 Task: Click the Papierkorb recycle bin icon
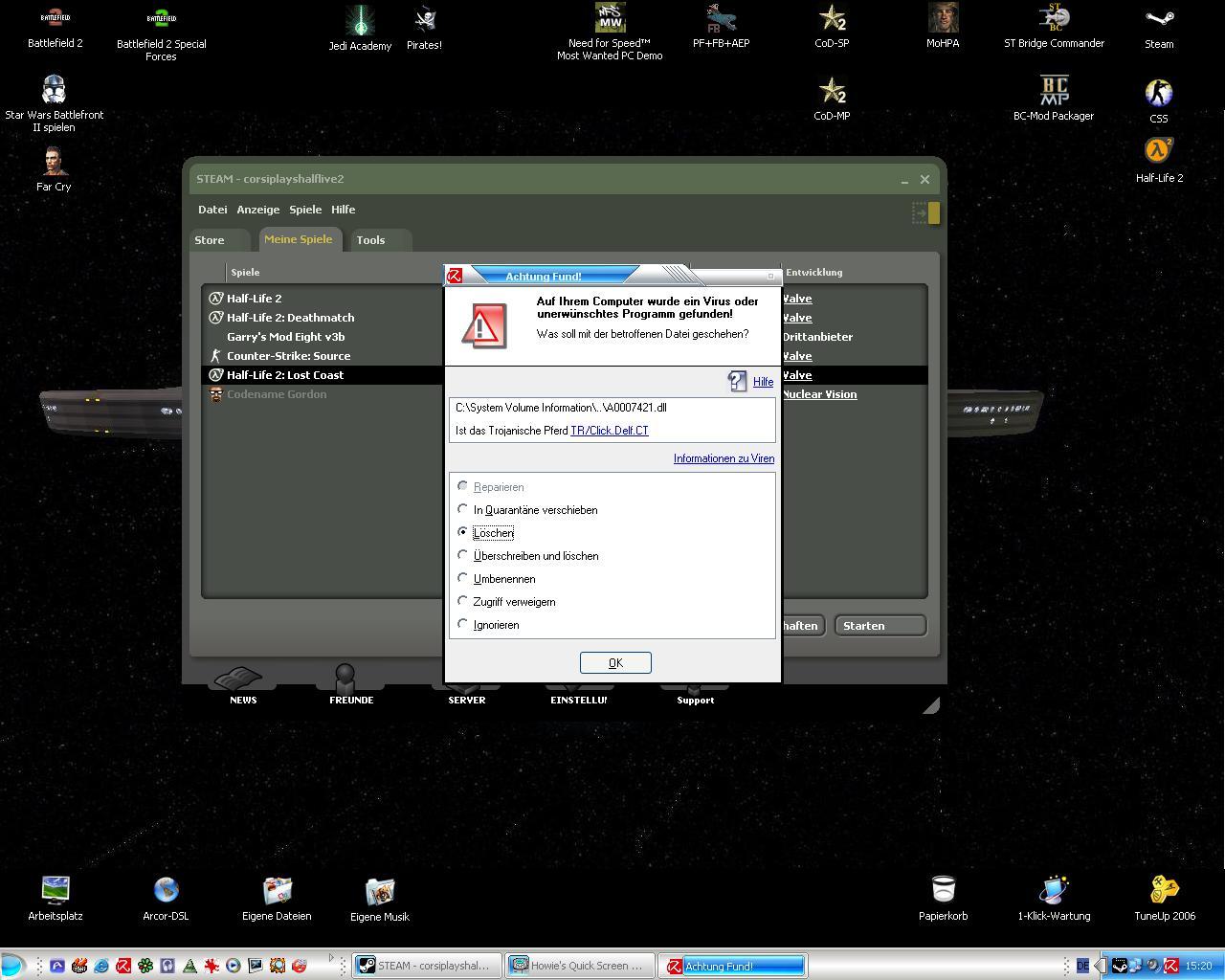coord(943,891)
